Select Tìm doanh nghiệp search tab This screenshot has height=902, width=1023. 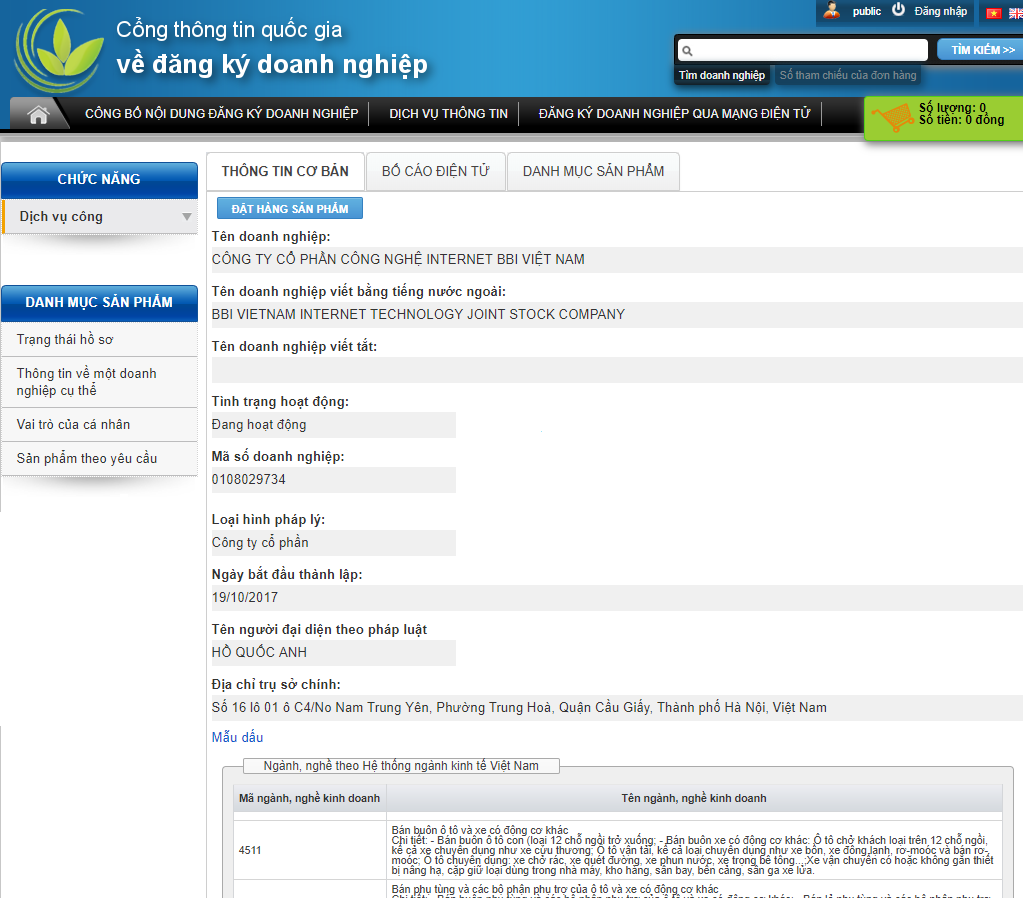click(x=722, y=75)
